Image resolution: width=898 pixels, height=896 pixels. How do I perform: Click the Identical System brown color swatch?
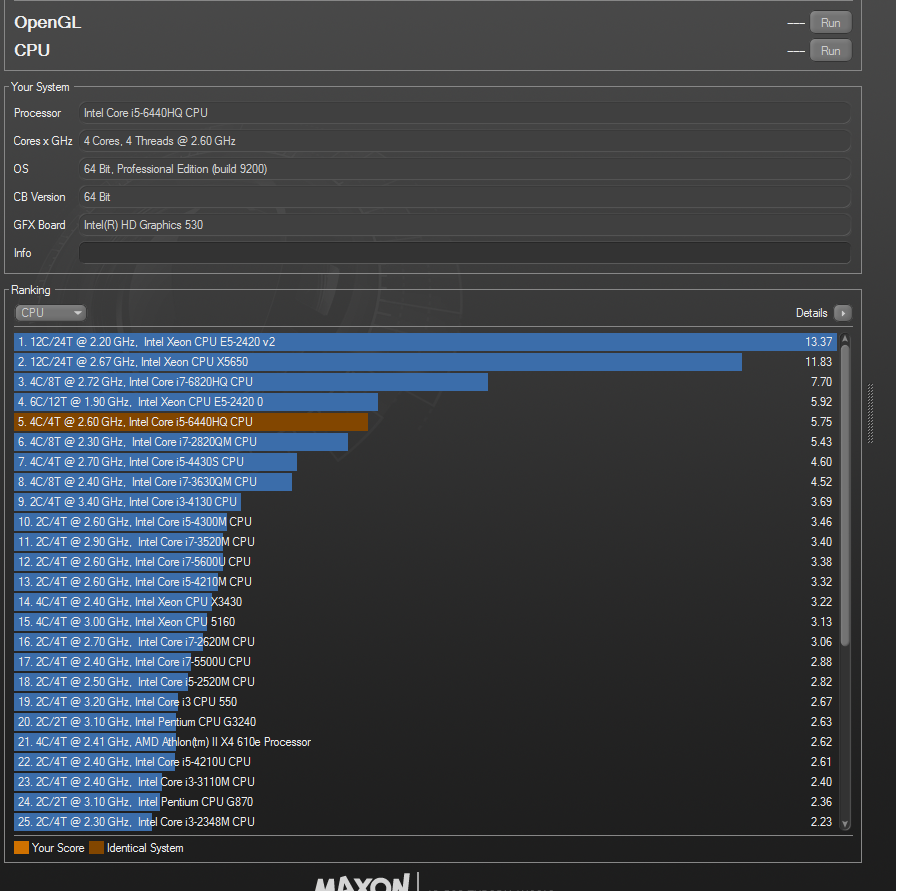[96, 848]
